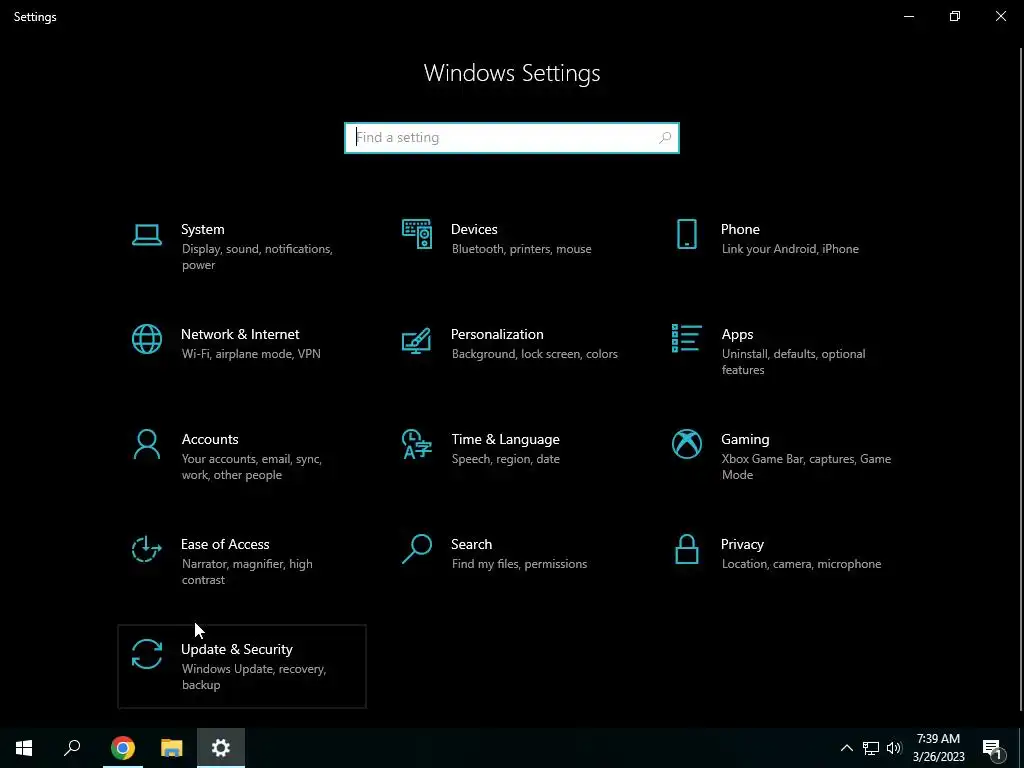Viewport: 1024px width, 768px height.
Task: Click 'Display, sound, notifications, power' text
Action: 257,257
